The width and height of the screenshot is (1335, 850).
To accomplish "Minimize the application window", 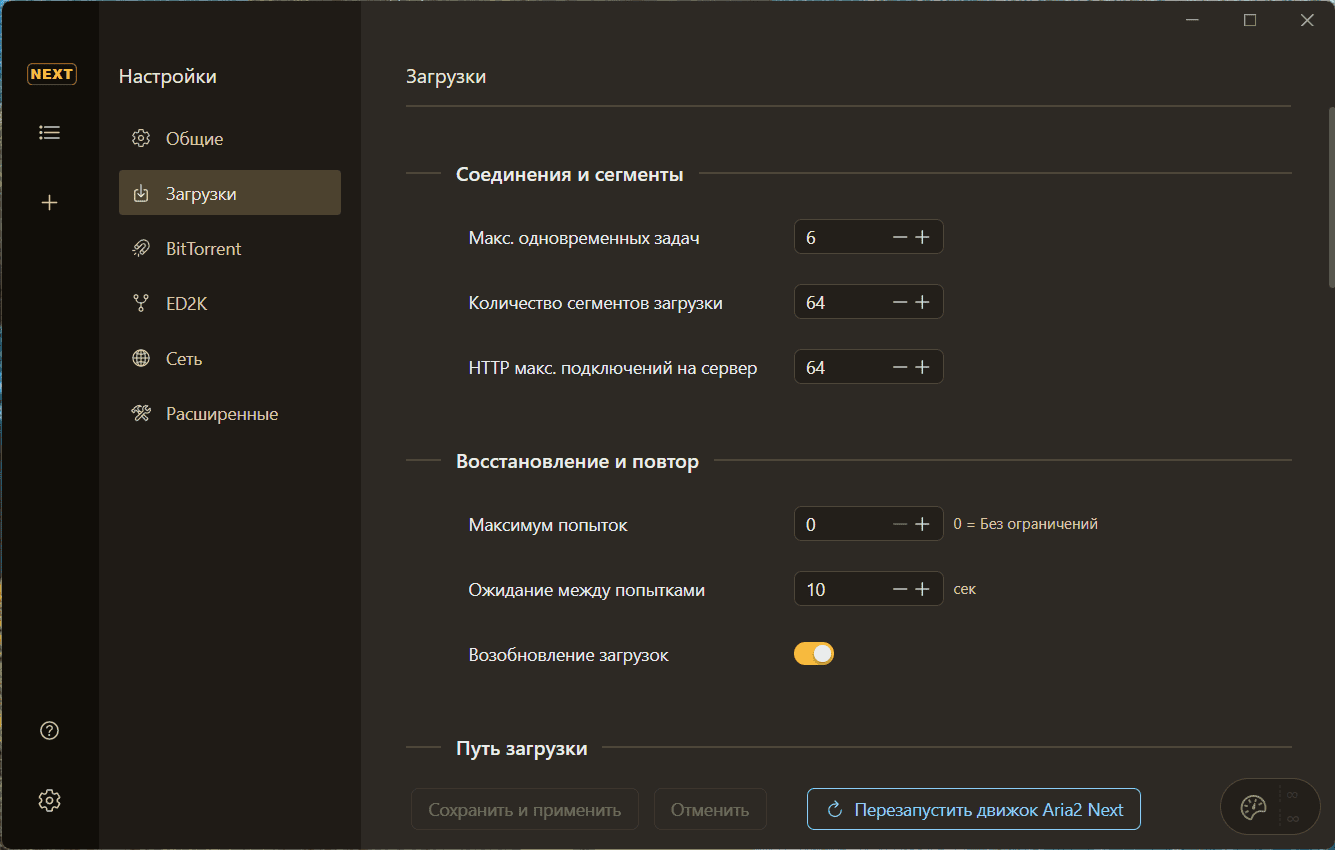I will 1193,20.
